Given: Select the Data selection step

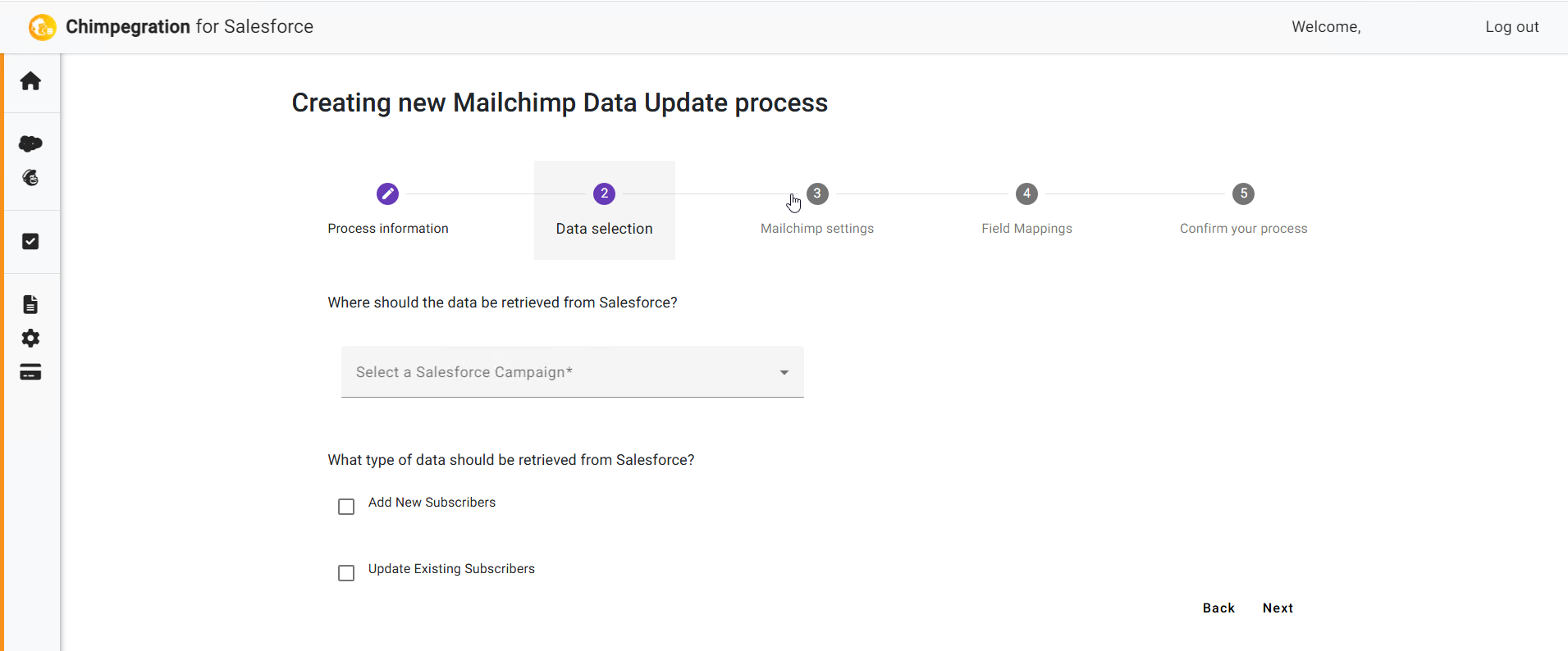Looking at the screenshot, I should (x=605, y=210).
